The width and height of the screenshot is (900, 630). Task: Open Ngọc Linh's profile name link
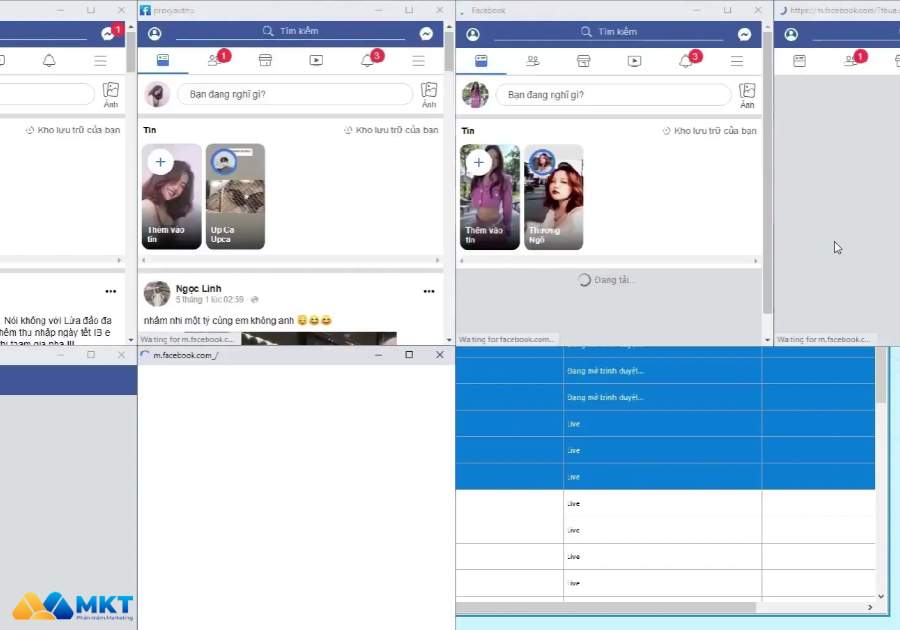click(199, 289)
